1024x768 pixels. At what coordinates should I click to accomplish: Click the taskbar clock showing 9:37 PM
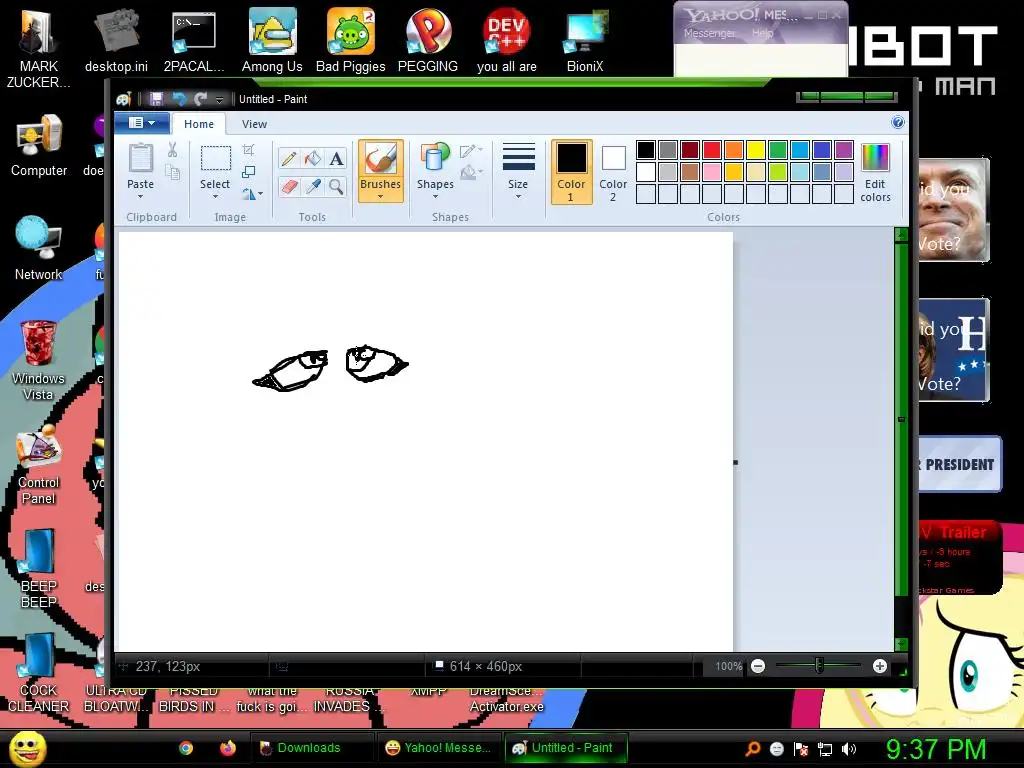pos(935,749)
